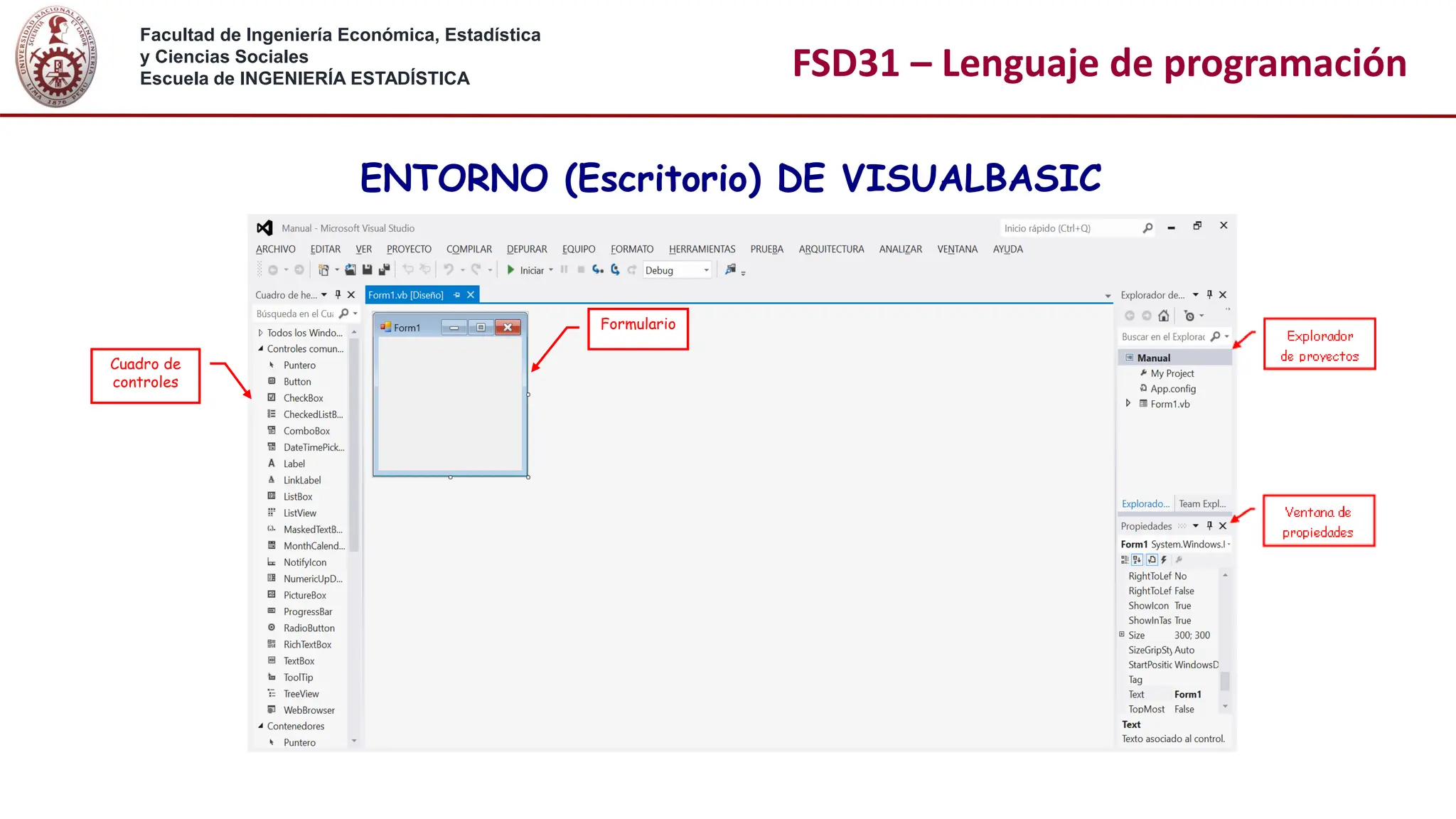Collapse the Controles comunes group

tap(261, 348)
